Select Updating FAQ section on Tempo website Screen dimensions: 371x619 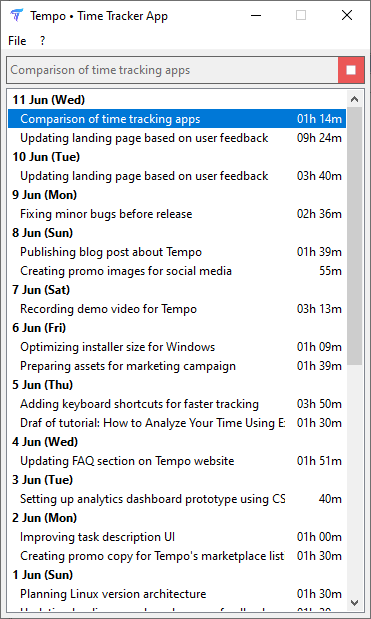point(177,461)
